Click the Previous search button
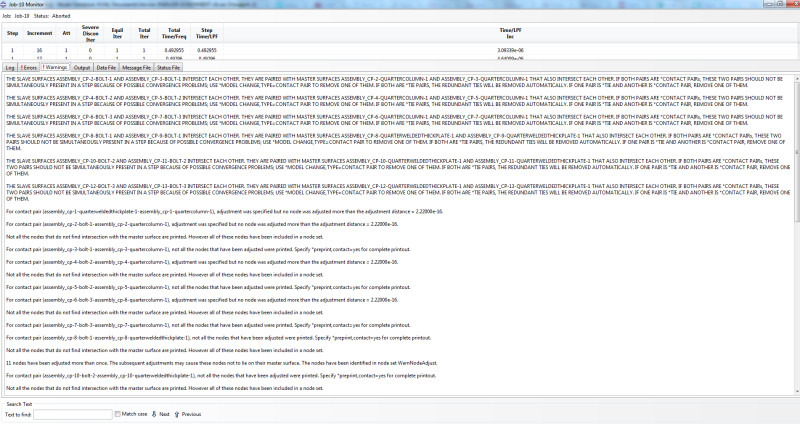This screenshot has height=424, width=800. click(188, 414)
